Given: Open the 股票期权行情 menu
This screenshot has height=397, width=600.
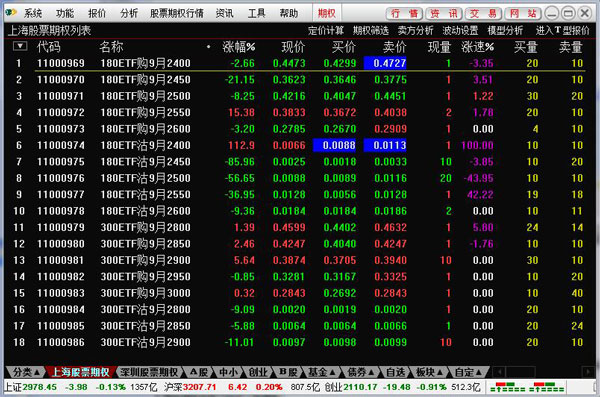Looking at the screenshot, I should pyautogui.click(x=176, y=13).
